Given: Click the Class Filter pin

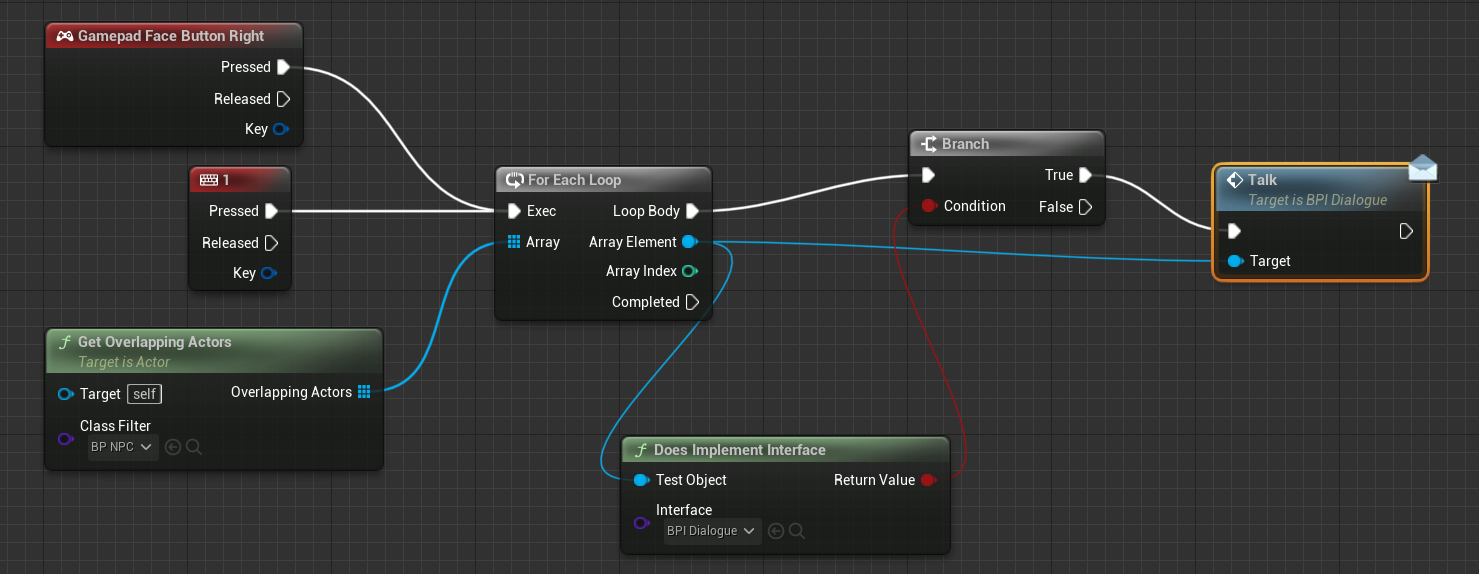Looking at the screenshot, I should tap(66, 438).
